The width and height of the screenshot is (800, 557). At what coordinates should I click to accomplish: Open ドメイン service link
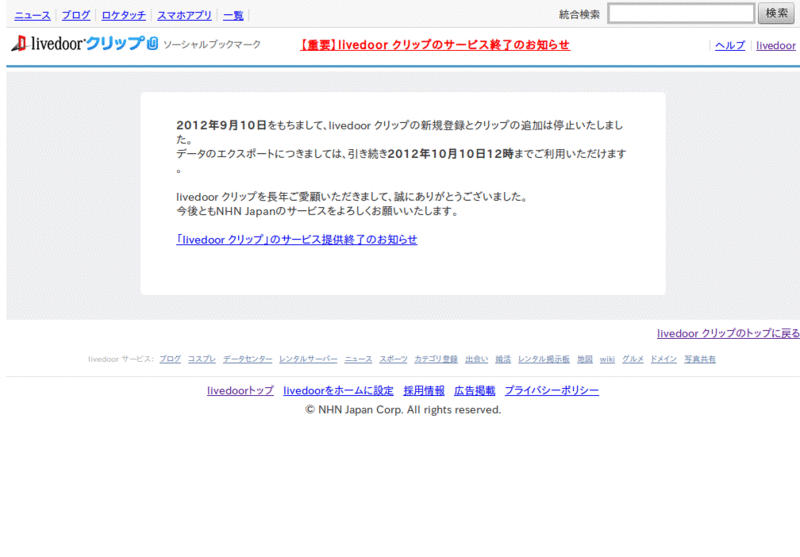pos(663,359)
